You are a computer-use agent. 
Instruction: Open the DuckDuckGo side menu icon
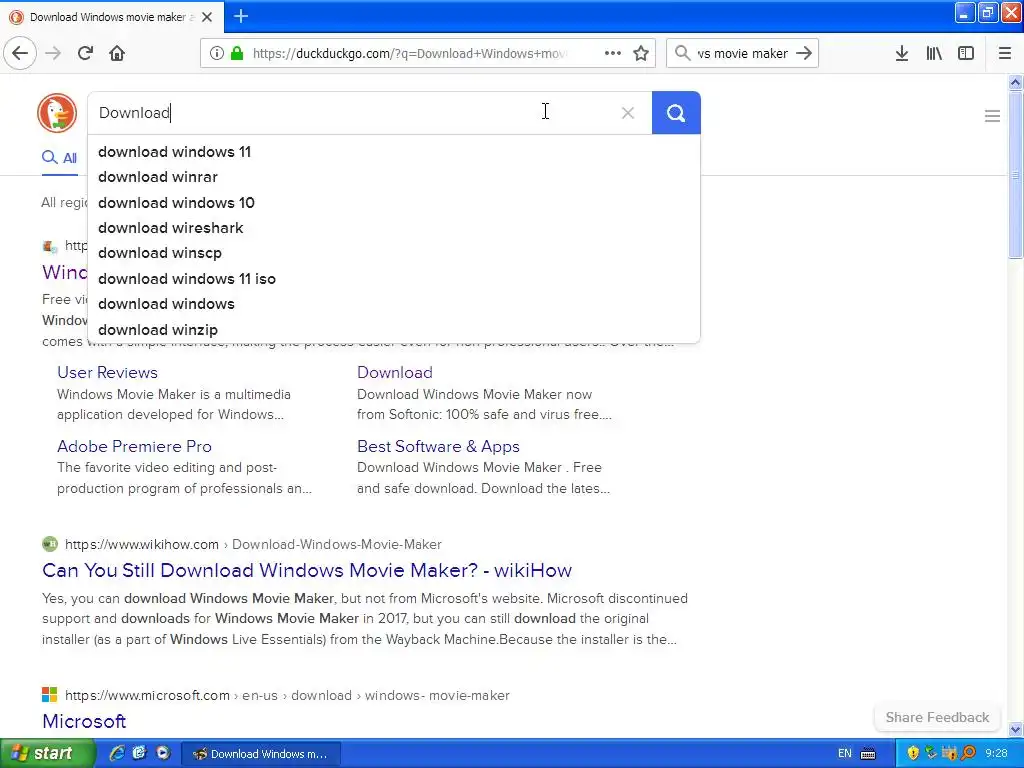(x=992, y=116)
